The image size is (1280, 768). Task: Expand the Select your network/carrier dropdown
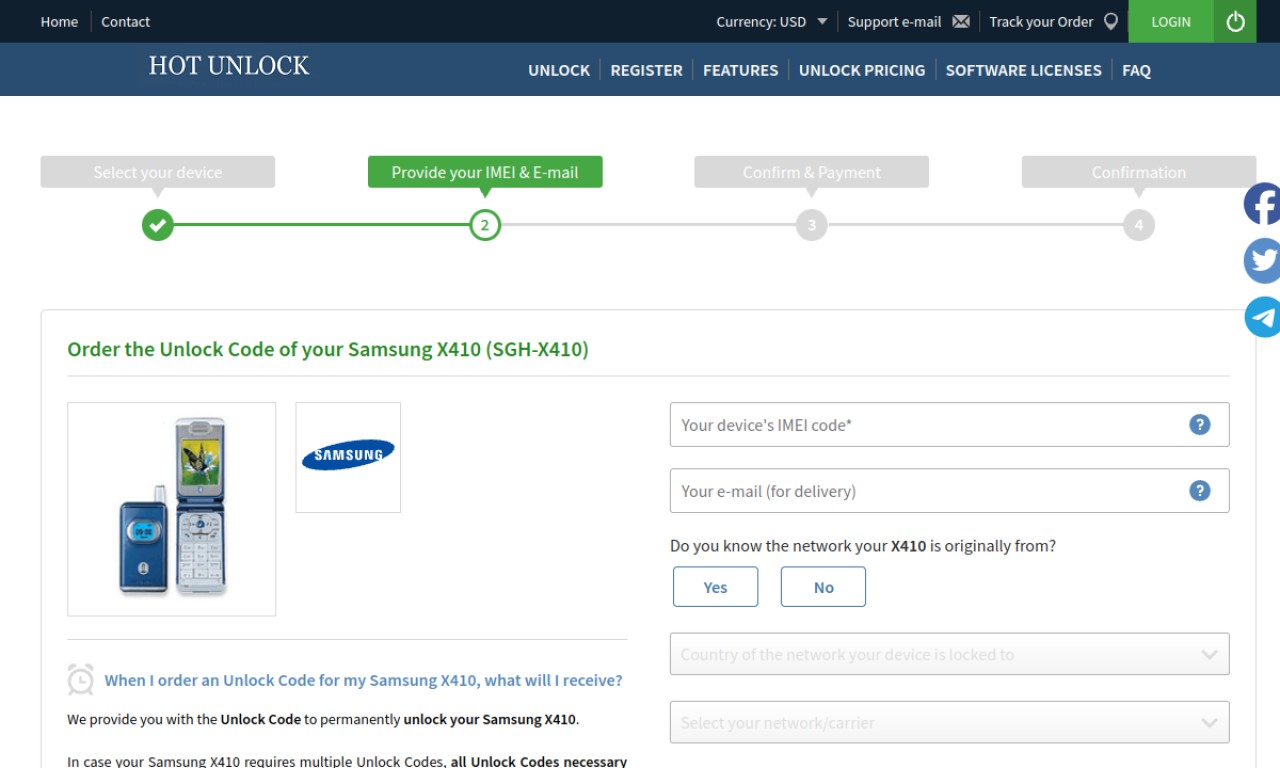pyautogui.click(x=949, y=722)
